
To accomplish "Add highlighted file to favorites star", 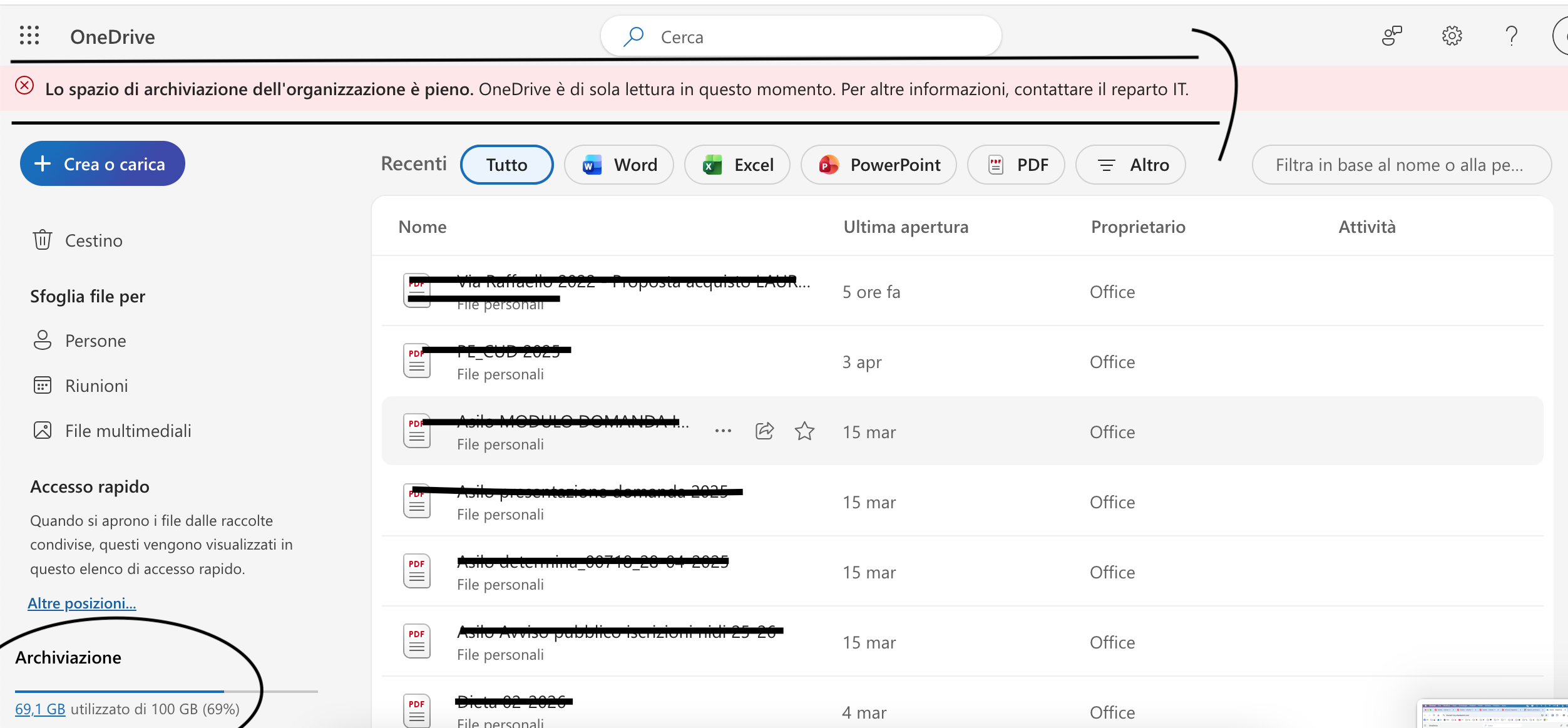I will point(804,431).
